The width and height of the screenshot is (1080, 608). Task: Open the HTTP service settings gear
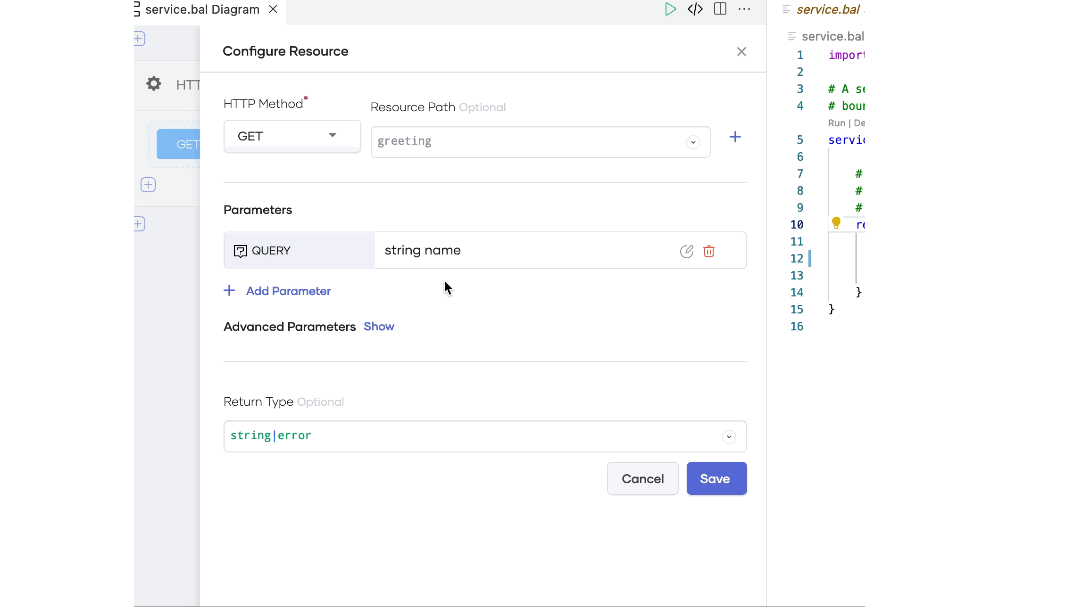[154, 84]
